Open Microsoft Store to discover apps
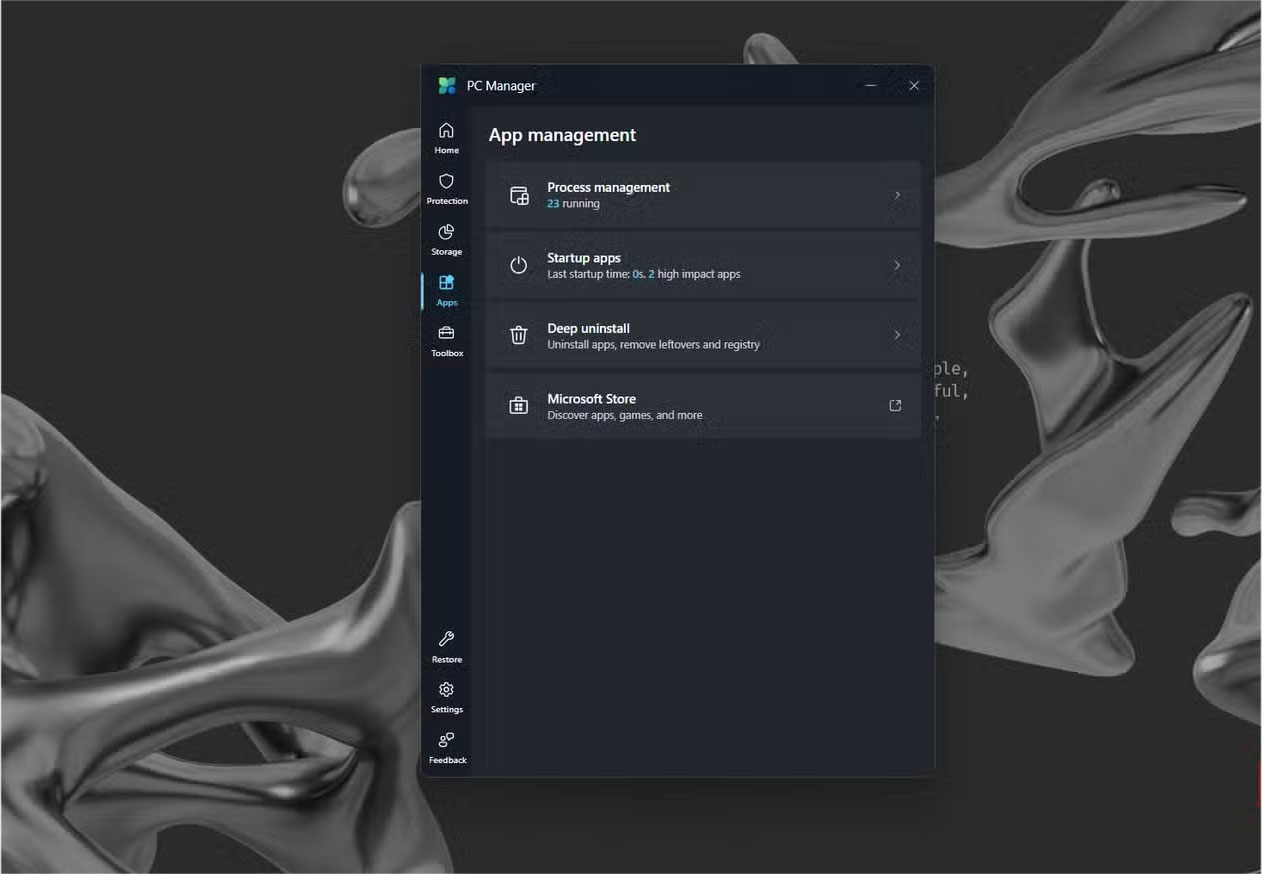The image size is (1262, 874). pos(700,405)
